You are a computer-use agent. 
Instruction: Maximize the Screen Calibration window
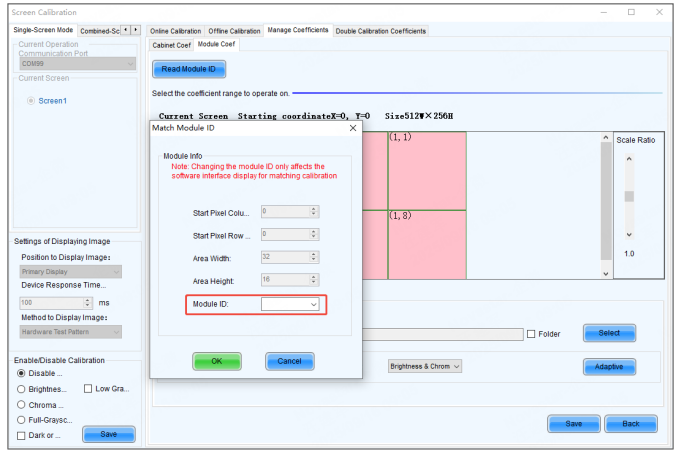(x=631, y=12)
